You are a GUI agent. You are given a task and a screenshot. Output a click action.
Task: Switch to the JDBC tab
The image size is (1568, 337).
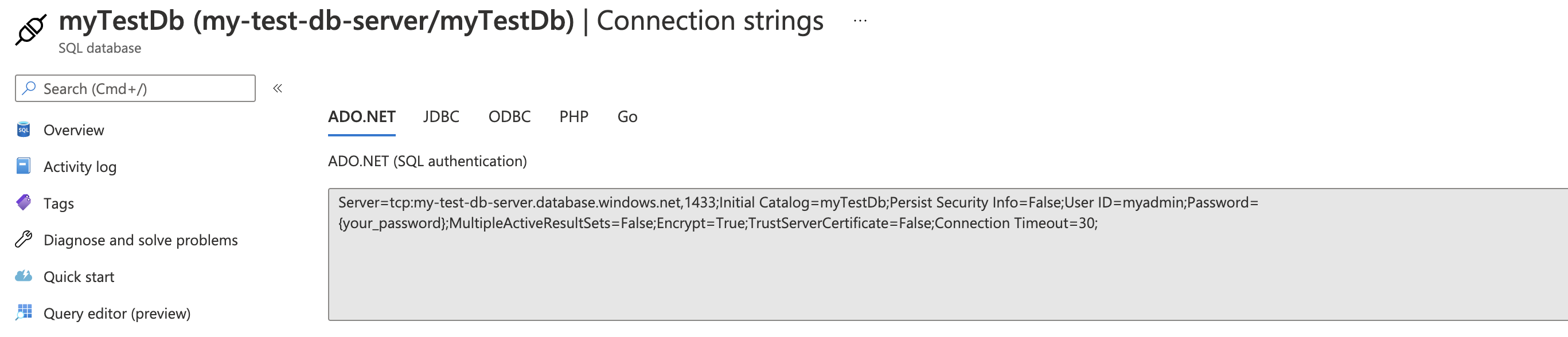[x=441, y=116]
